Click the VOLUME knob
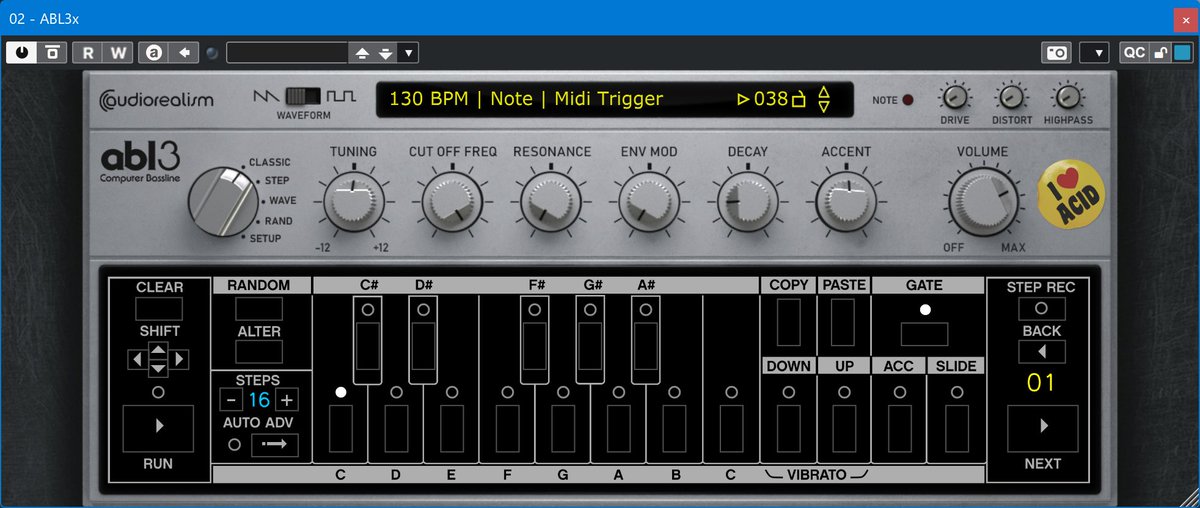 coord(982,200)
